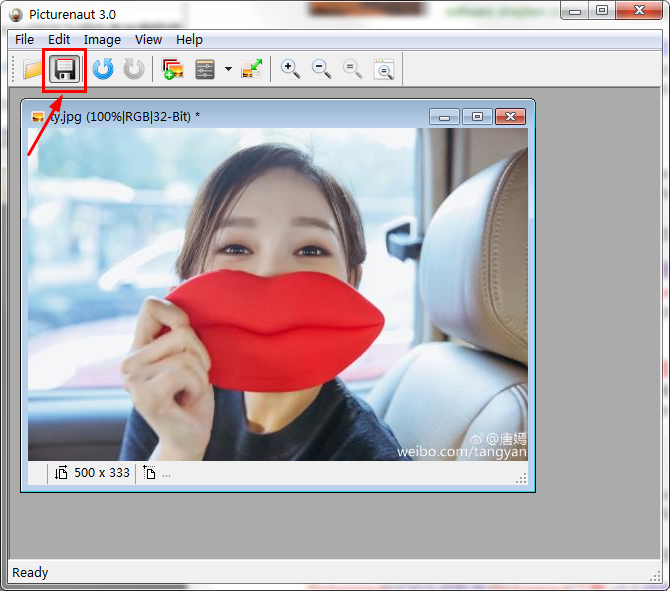This screenshot has width=670, height=591.
Task: Zoom in on the image
Action: pos(290,69)
